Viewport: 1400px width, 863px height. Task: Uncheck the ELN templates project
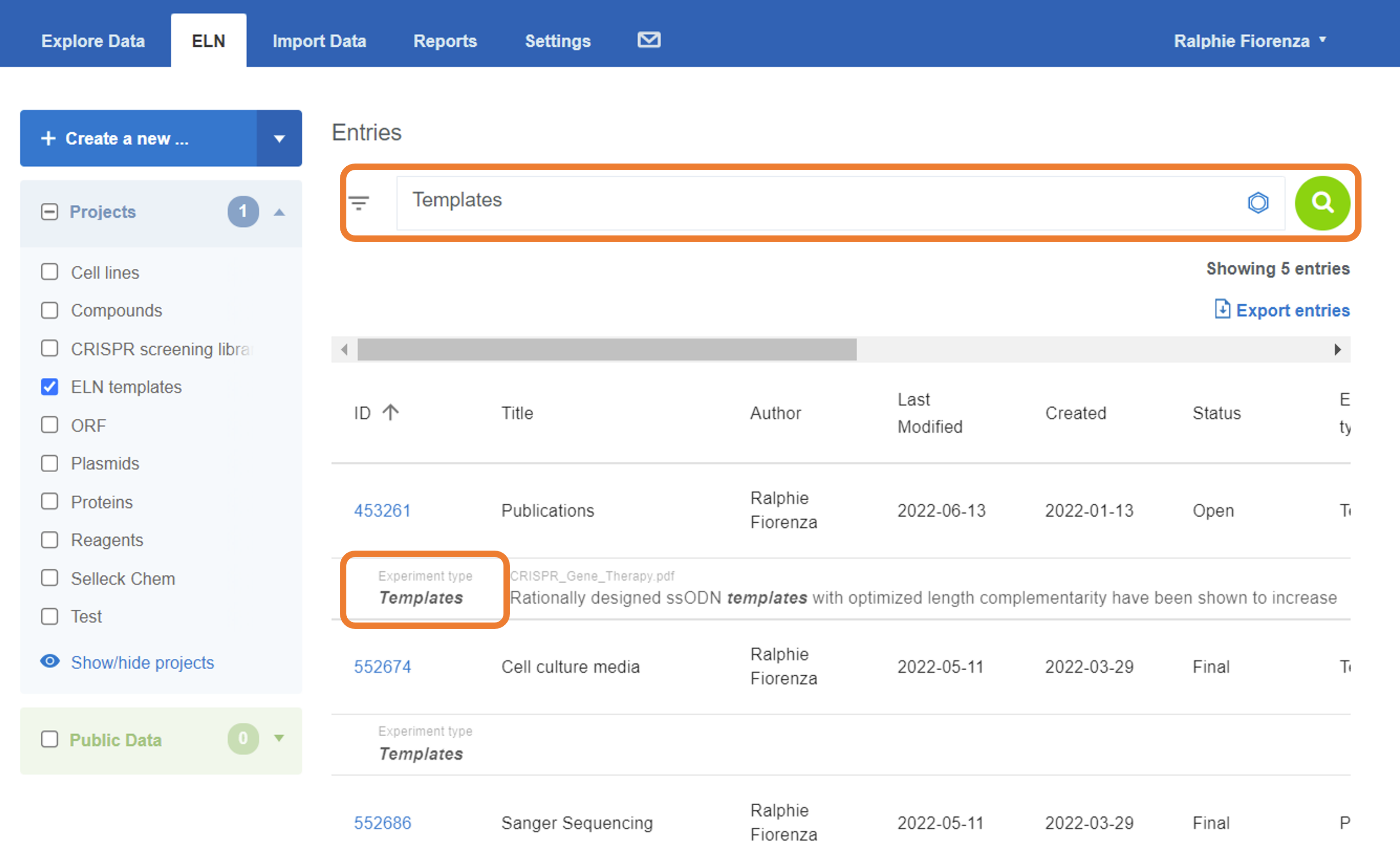[x=49, y=387]
